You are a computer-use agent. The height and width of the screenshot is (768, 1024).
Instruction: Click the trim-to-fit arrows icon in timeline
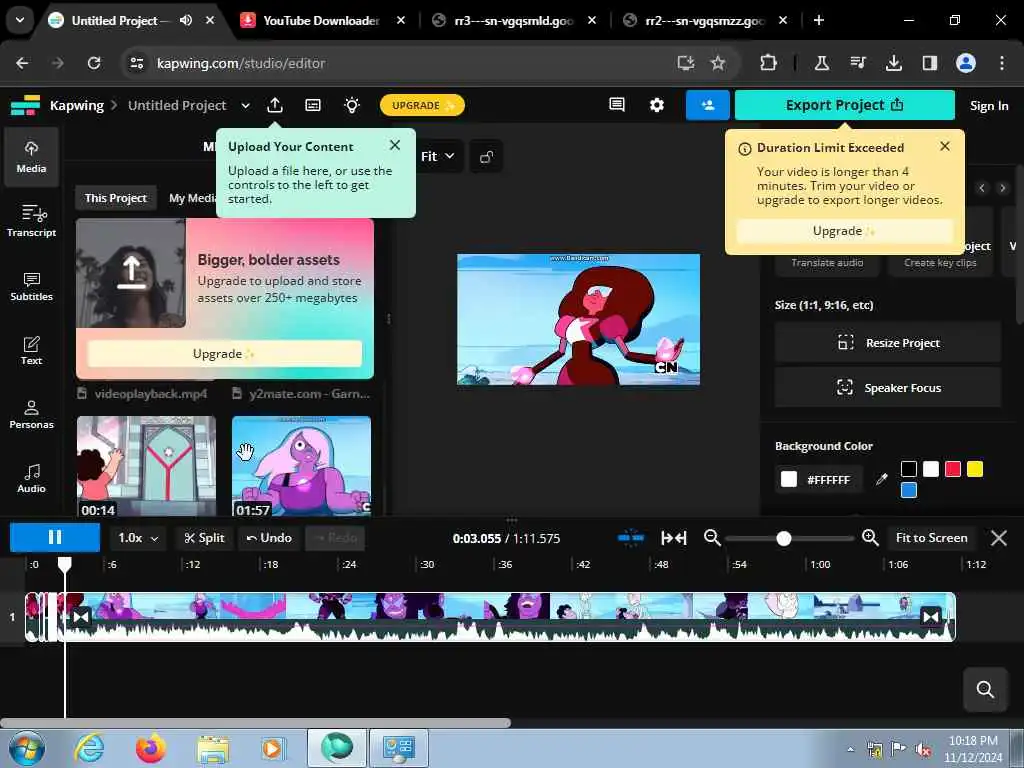click(674, 538)
